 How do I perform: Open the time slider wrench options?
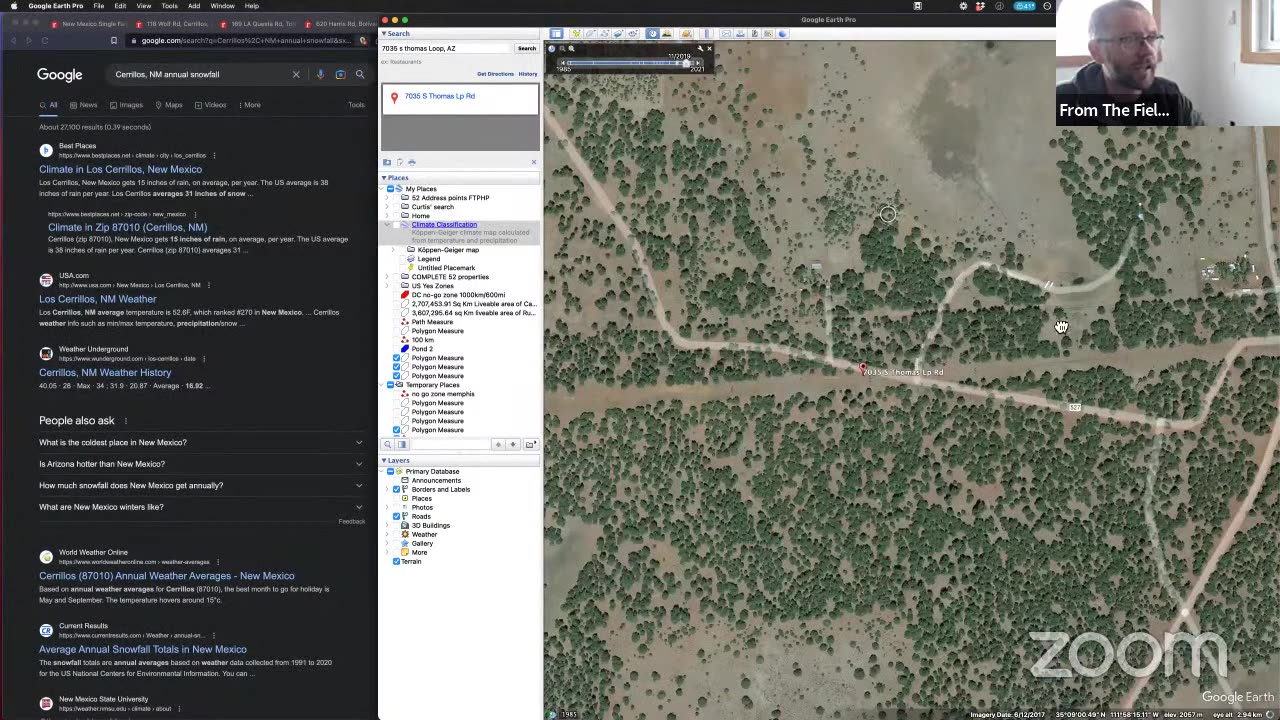700,49
